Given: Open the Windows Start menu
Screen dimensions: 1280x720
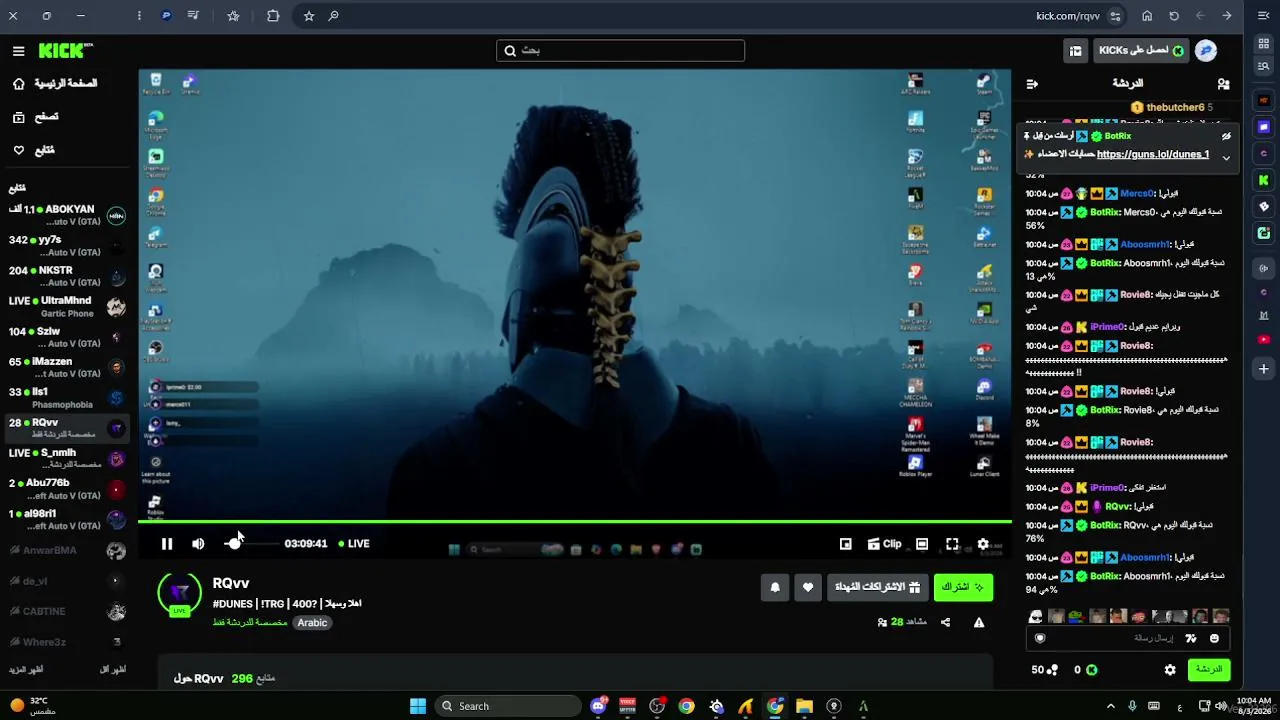Looking at the screenshot, I should tap(418, 706).
